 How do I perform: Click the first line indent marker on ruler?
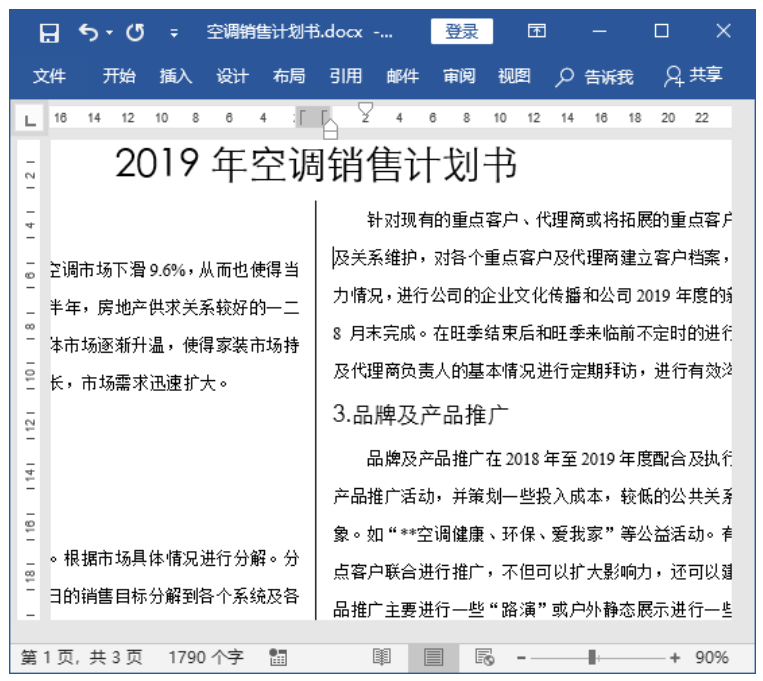click(365, 109)
